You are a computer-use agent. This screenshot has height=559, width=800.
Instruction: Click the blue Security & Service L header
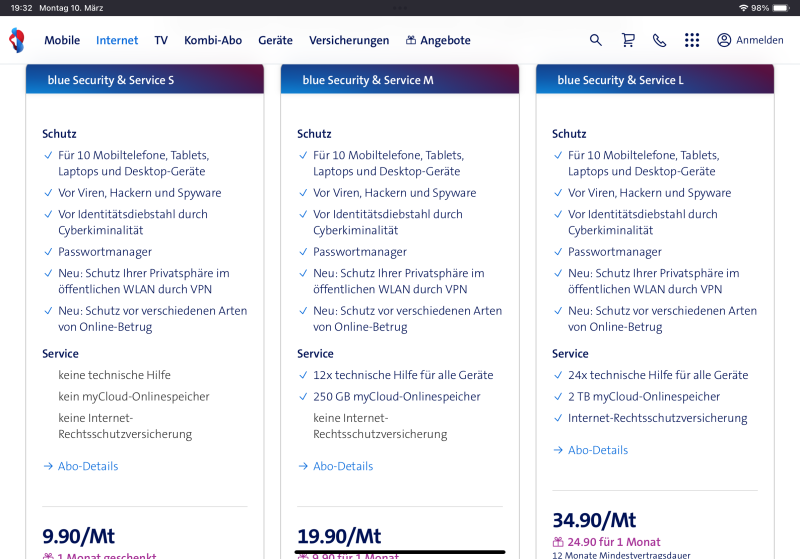654,80
